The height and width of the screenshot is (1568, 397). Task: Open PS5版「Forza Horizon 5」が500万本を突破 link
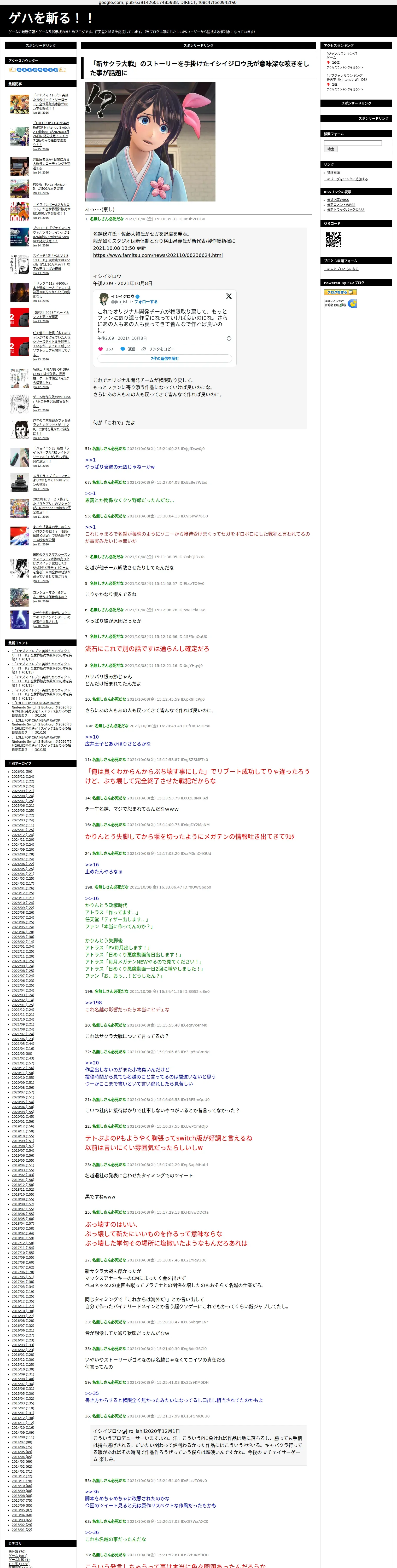pyautogui.click(x=50, y=186)
